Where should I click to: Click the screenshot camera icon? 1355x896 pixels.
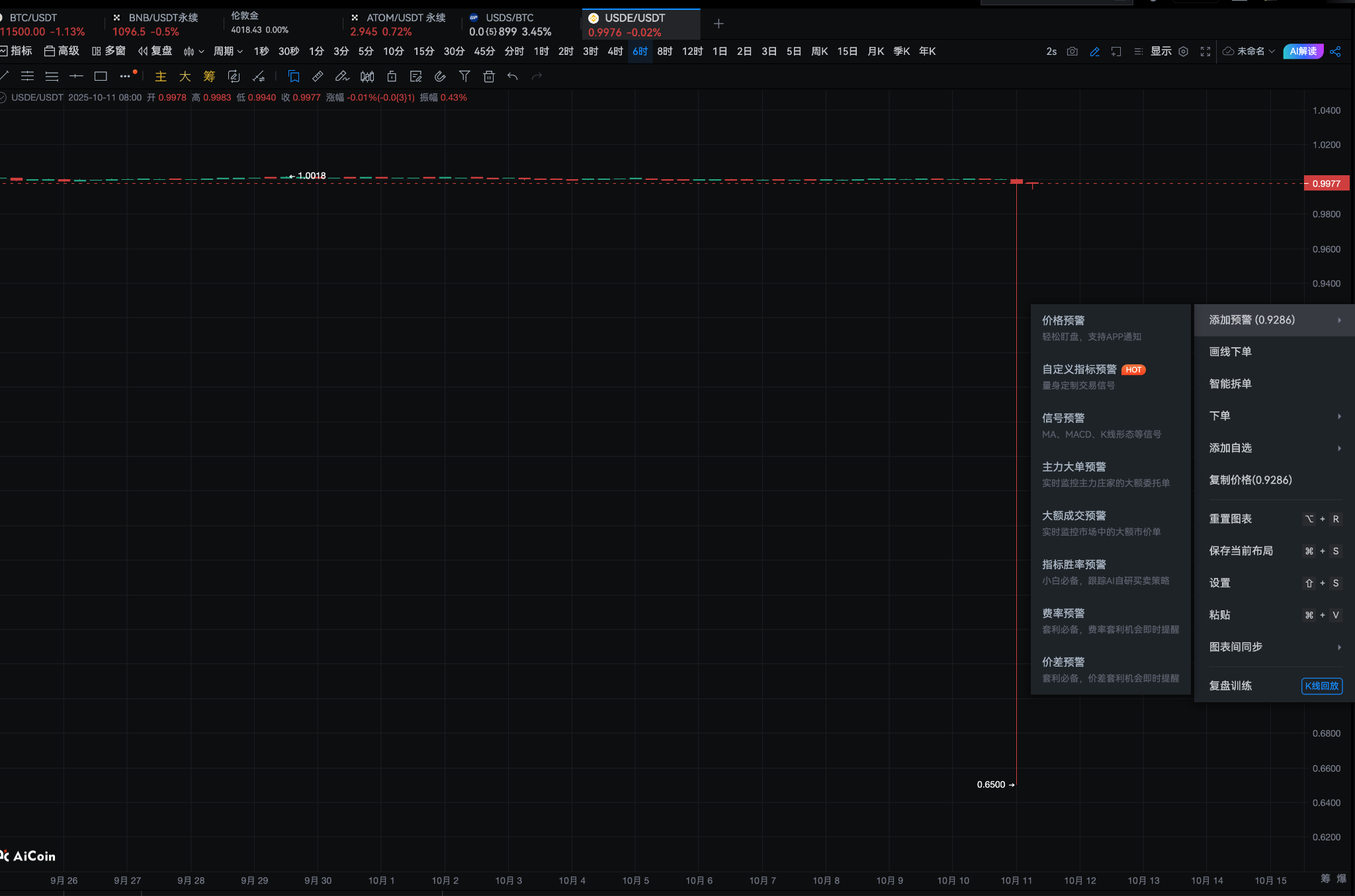click(1072, 52)
